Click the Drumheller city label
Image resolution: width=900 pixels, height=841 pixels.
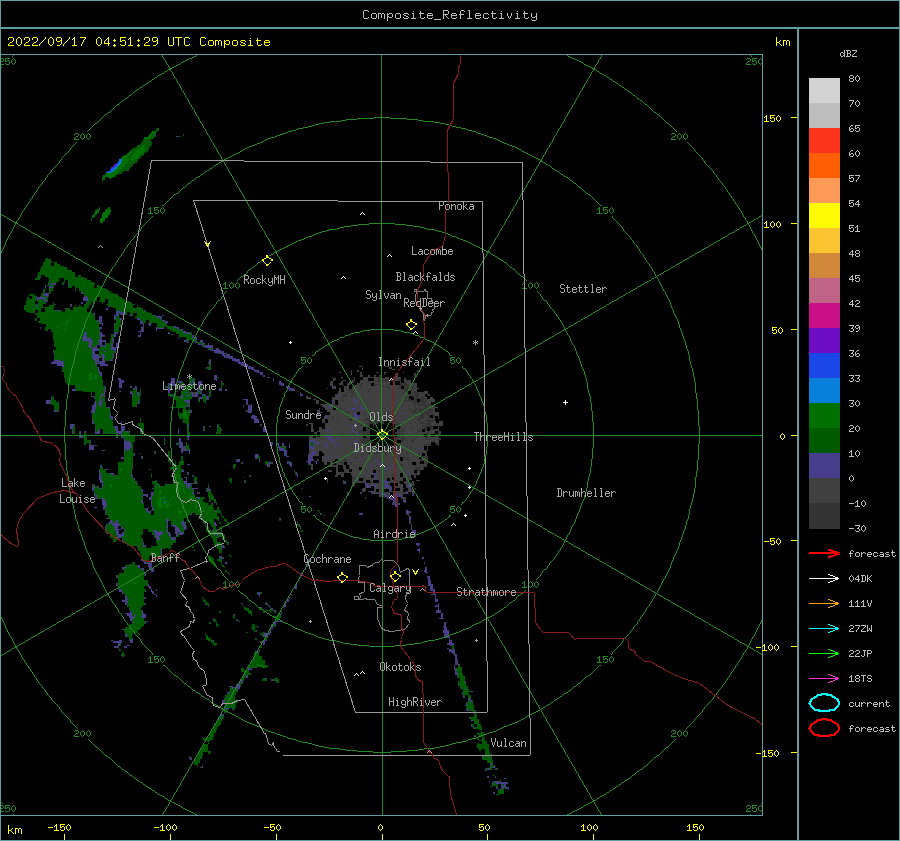tap(586, 493)
